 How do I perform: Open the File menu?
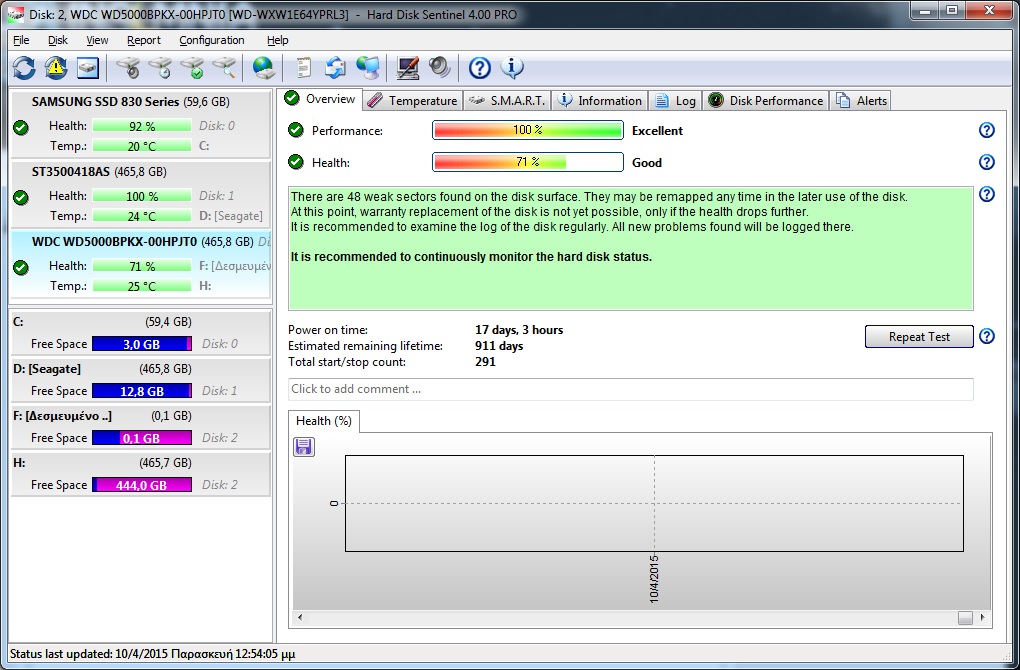coord(21,40)
